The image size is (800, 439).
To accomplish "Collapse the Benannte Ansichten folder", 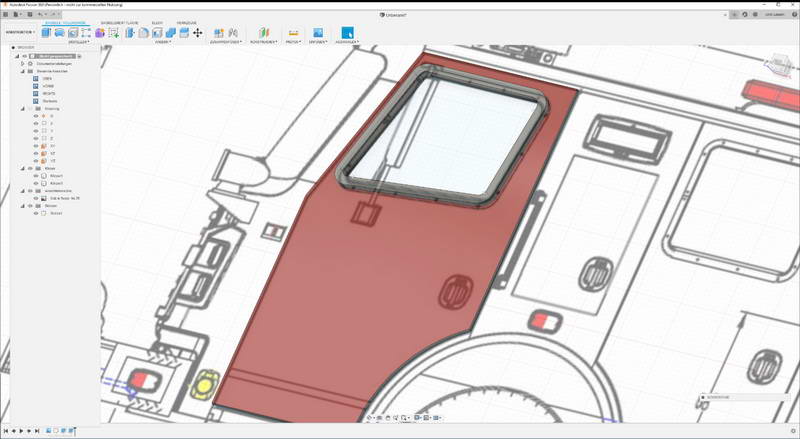I will [22, 71].
